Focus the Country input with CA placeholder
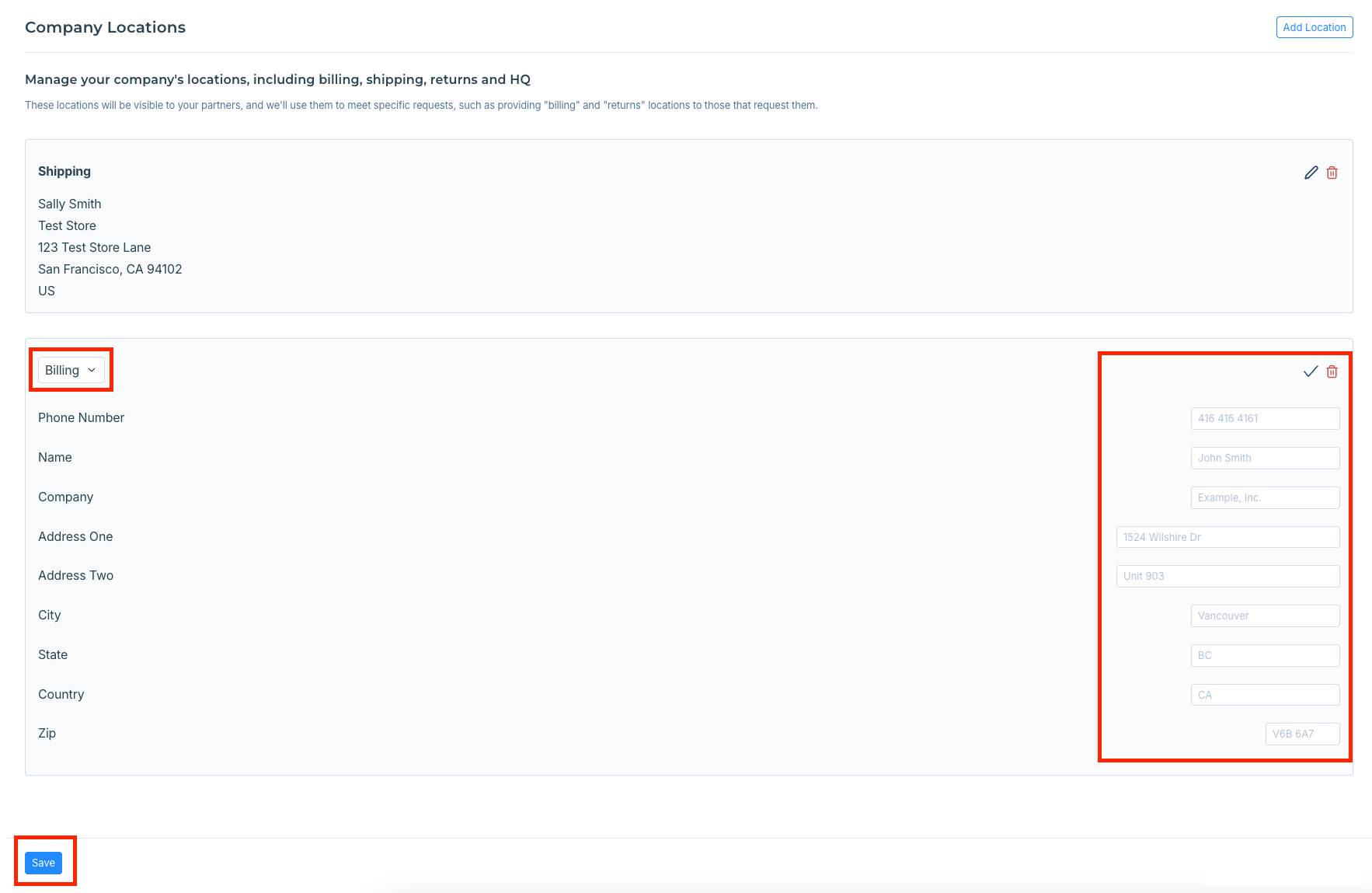 click(1265, 695)
